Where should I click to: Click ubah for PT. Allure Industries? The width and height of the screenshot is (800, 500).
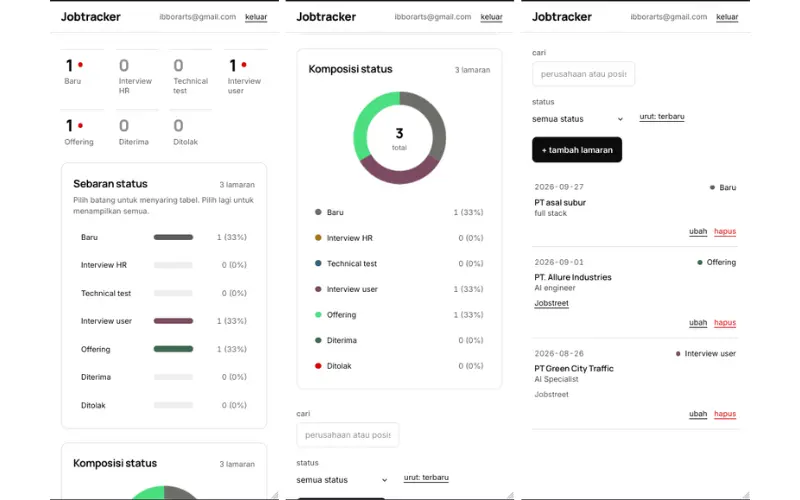(x=698, y=322)
